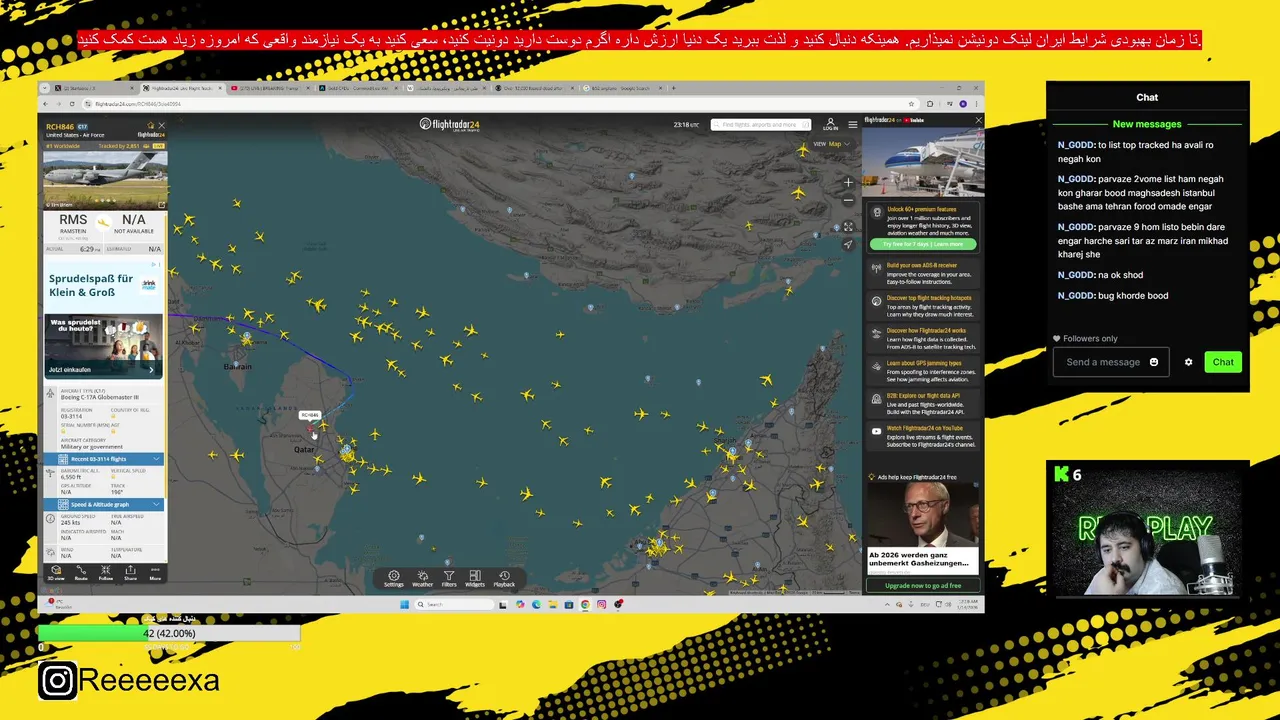The width and height of the screenshot is (1280, 720).
Task: Zoom in on the map with plus button
Action: pyautogui.click(x=848, y=182)
